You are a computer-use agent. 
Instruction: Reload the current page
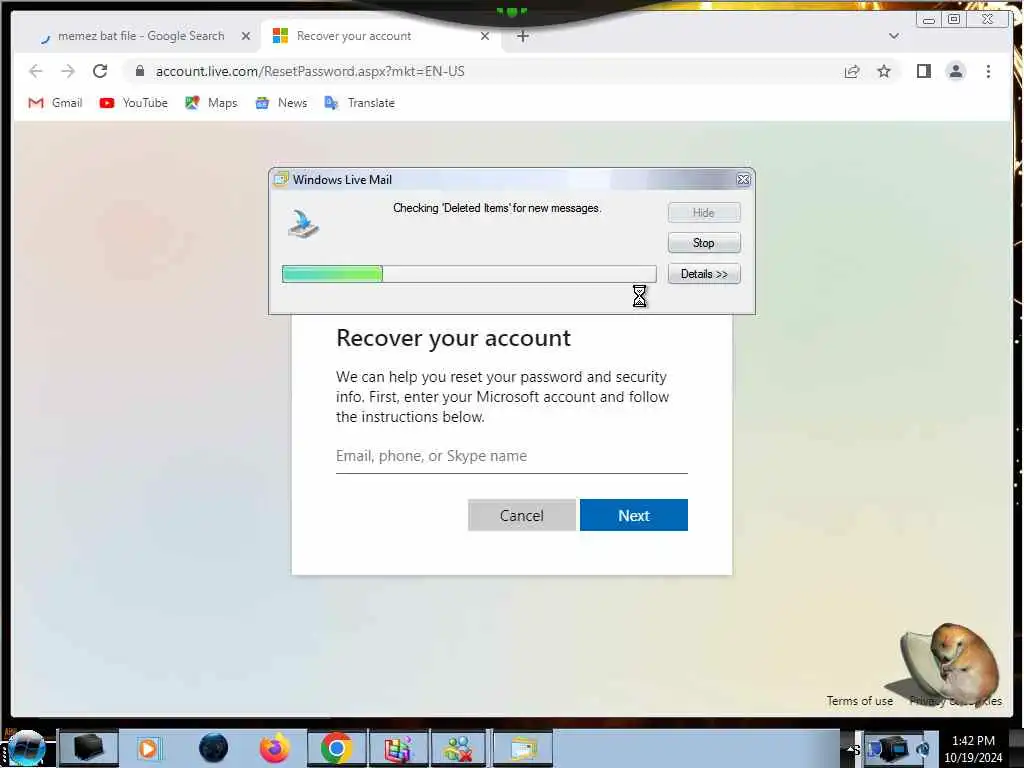(x=100, y=71)
